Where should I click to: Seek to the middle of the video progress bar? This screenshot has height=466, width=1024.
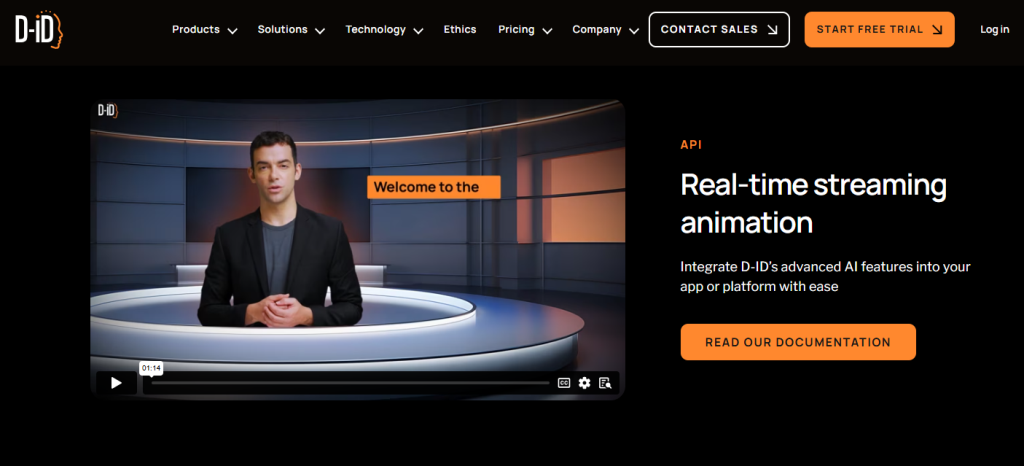tap(350, 383)
